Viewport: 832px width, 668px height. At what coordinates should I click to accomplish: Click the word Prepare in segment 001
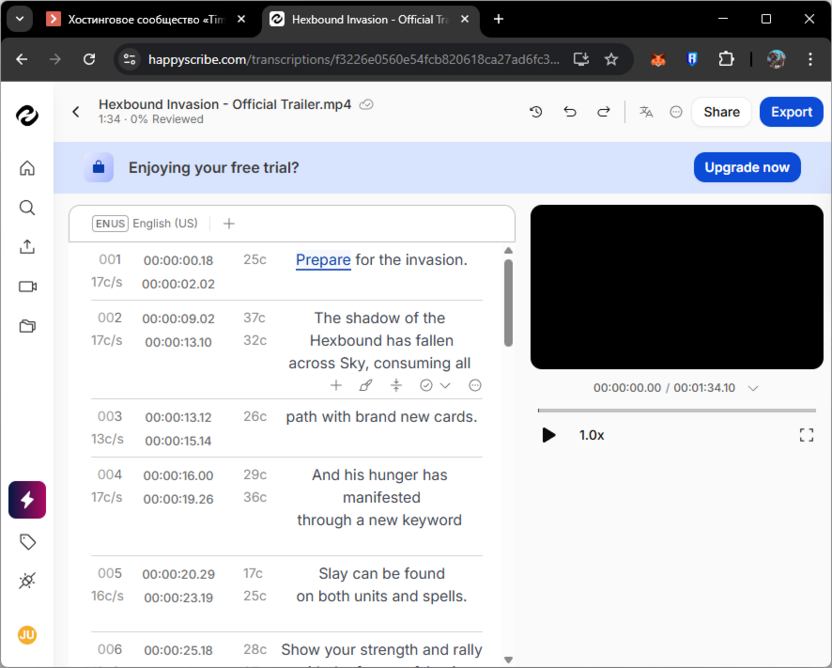(323, 260)
